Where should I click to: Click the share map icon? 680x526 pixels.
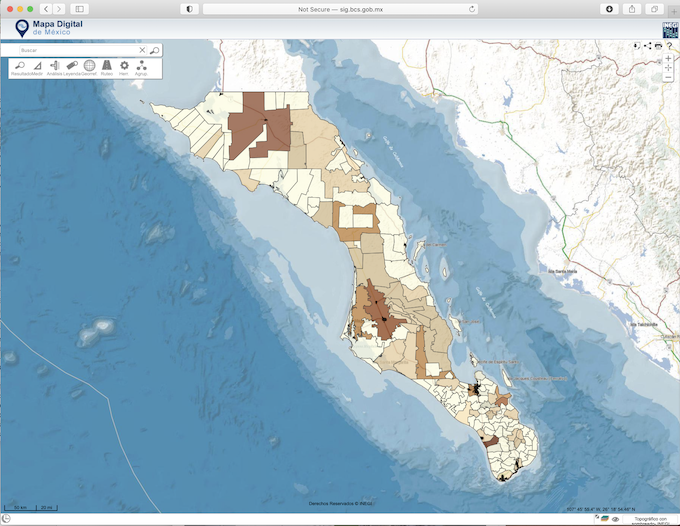648,46
